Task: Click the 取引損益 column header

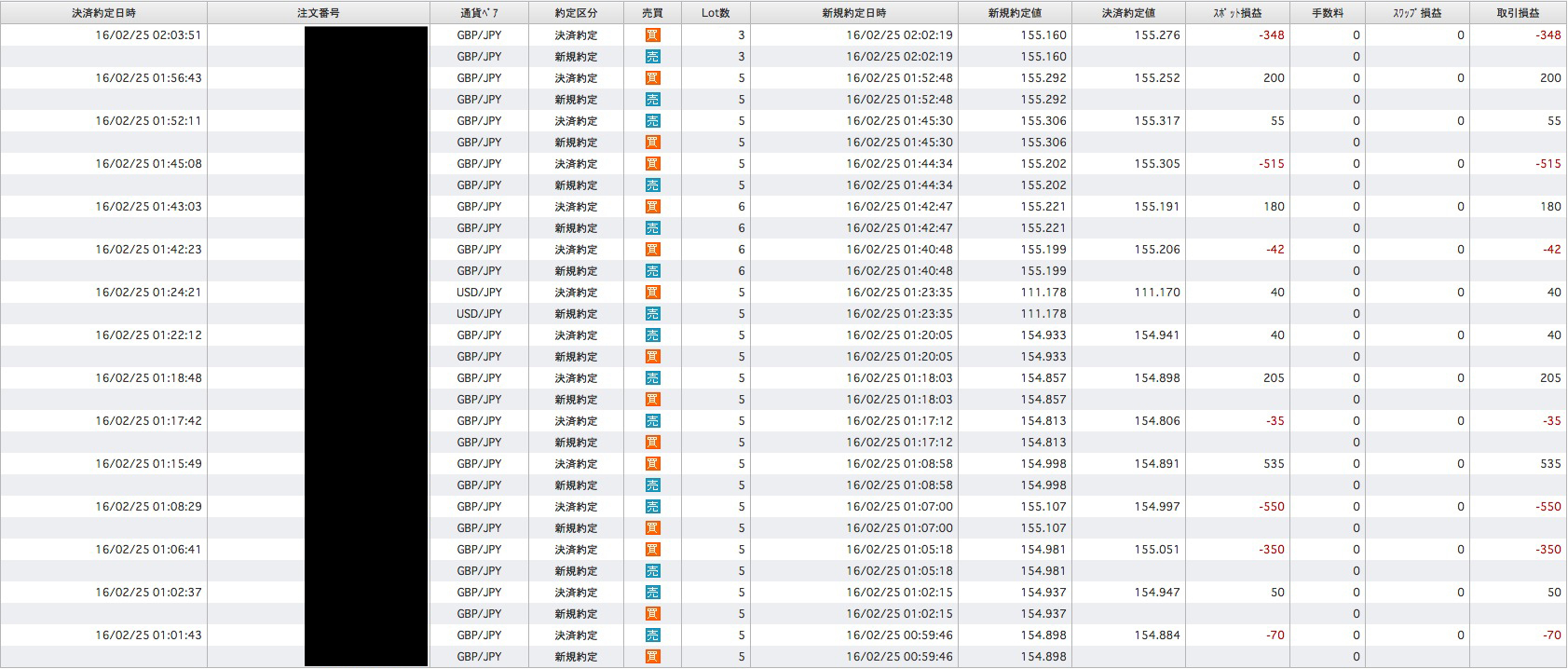Action: click(x=1520, y=13)
